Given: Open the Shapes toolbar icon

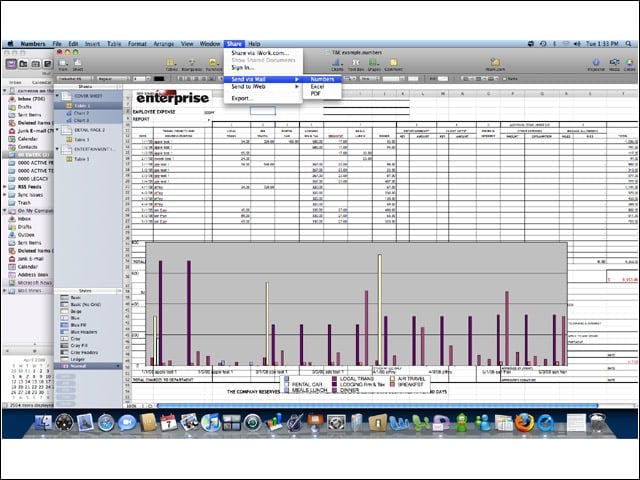Looking at the screenshot, I should [x=373, y=63].
